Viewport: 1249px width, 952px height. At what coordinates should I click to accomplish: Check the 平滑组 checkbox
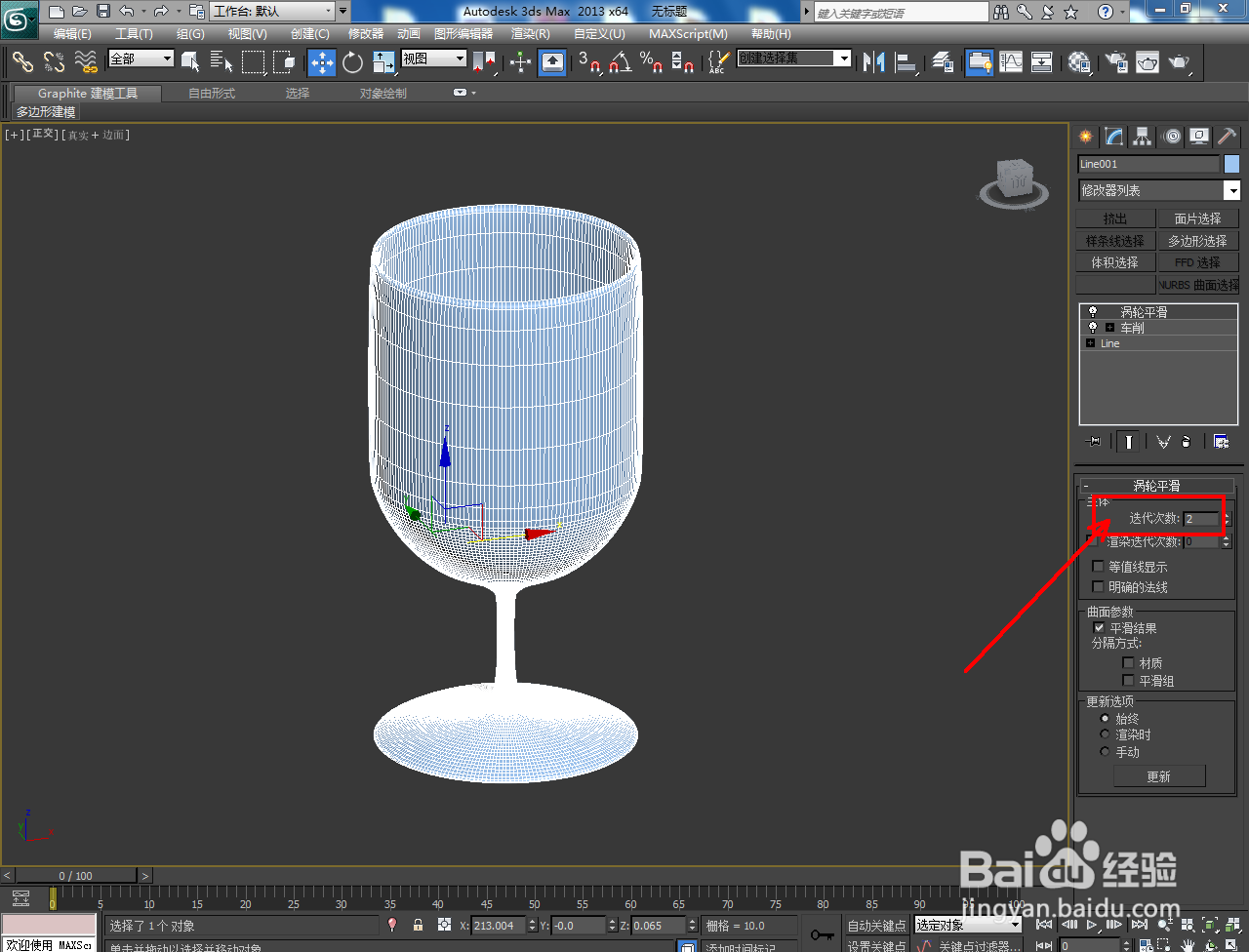click(1128, 681)
